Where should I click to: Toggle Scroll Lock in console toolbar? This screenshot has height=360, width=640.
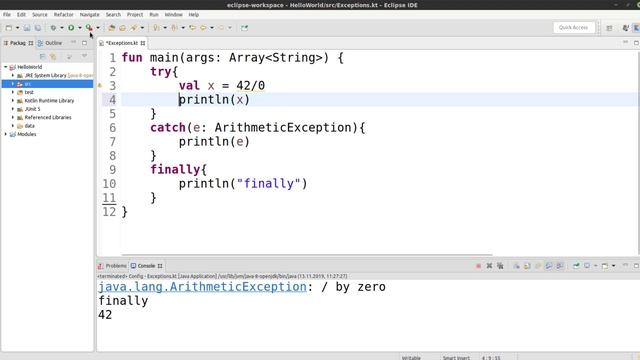click(x=527, y=266)
